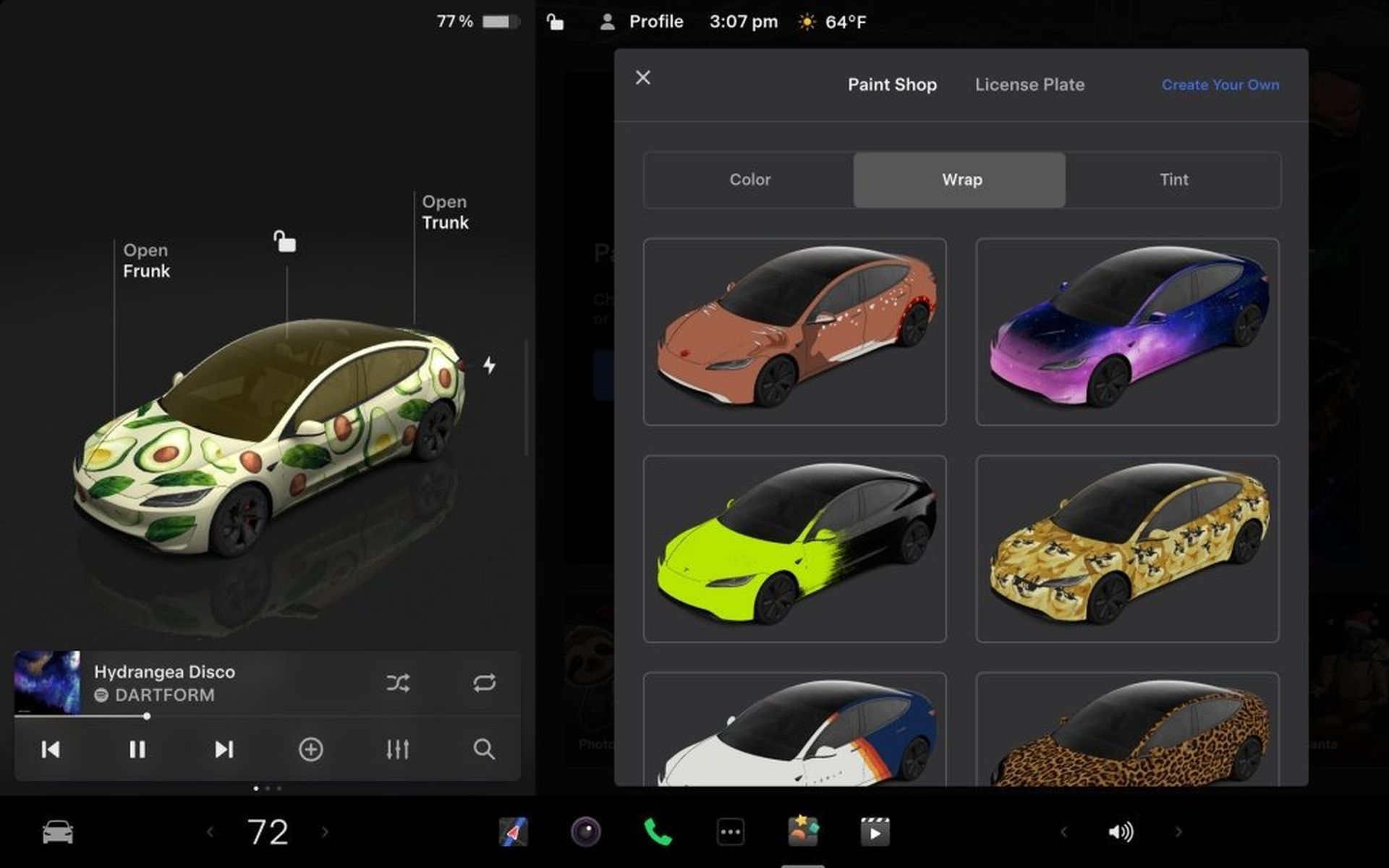Open the vehicle controls car icon
This screenshot has height=868, width=1389.
pyautogui.click(x=56, y=832)
